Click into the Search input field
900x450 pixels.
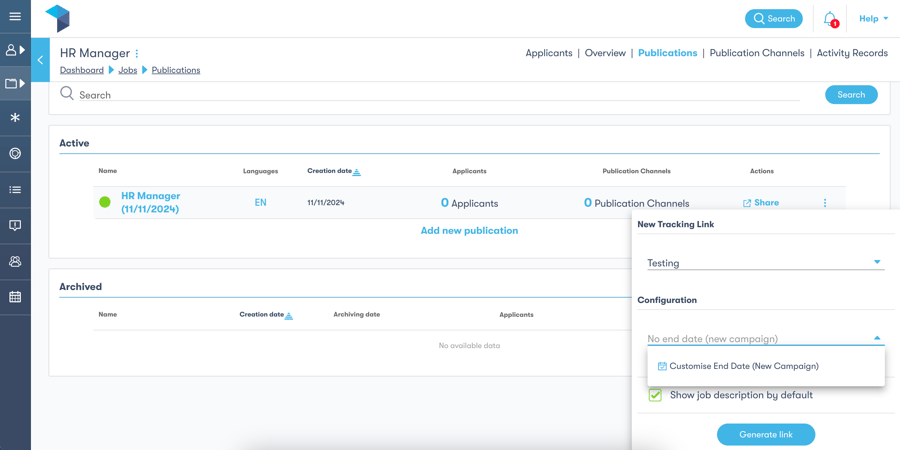click(439, 95)
